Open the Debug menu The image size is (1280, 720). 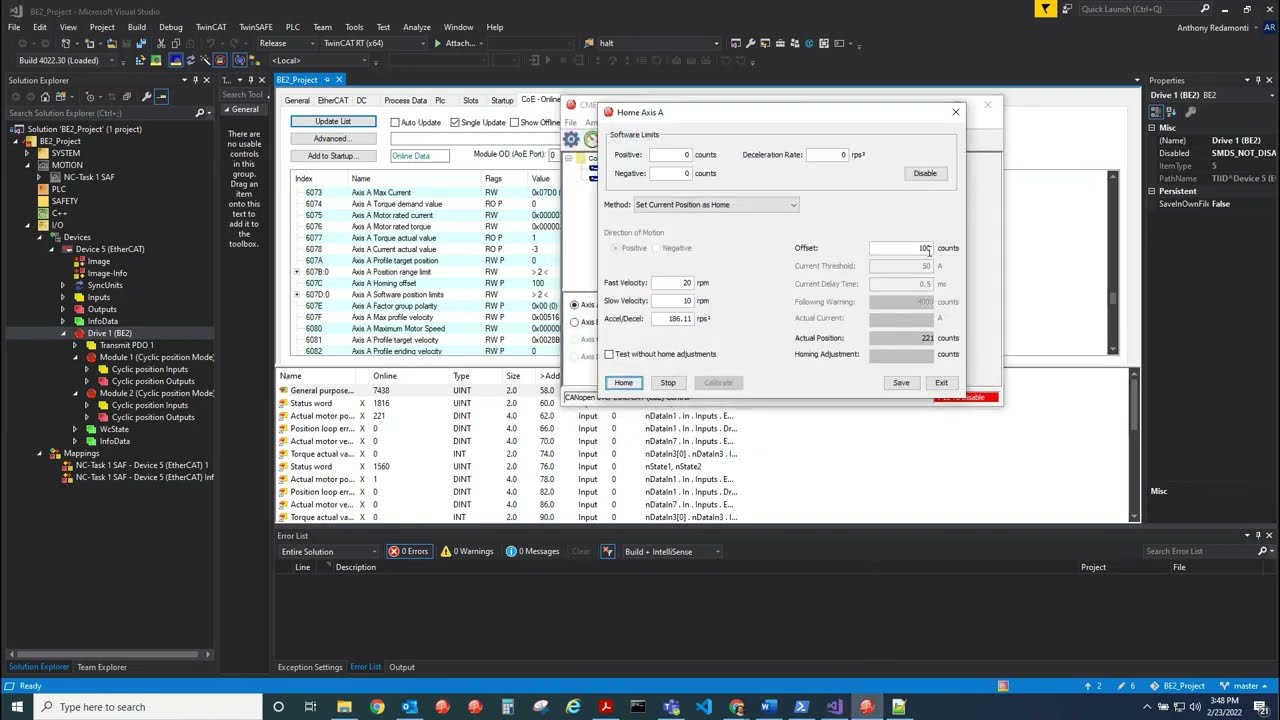171,27
